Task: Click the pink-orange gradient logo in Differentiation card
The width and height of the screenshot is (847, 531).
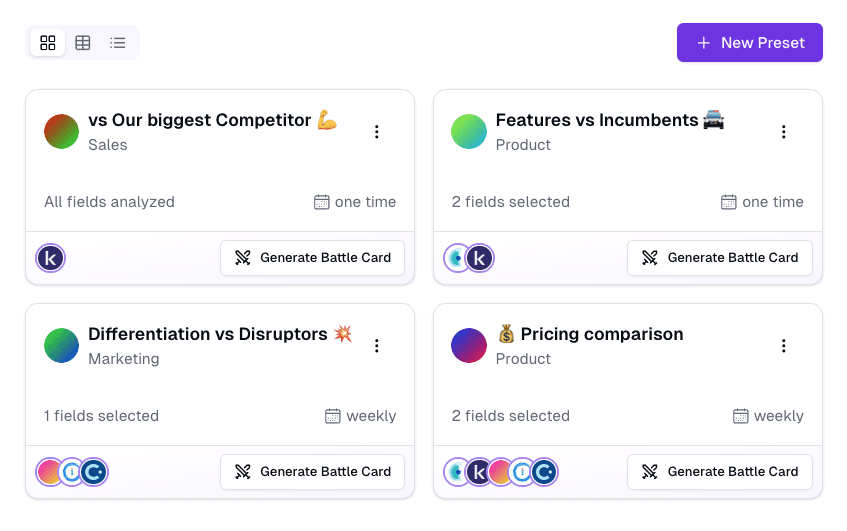Action: tap(49, 472)
